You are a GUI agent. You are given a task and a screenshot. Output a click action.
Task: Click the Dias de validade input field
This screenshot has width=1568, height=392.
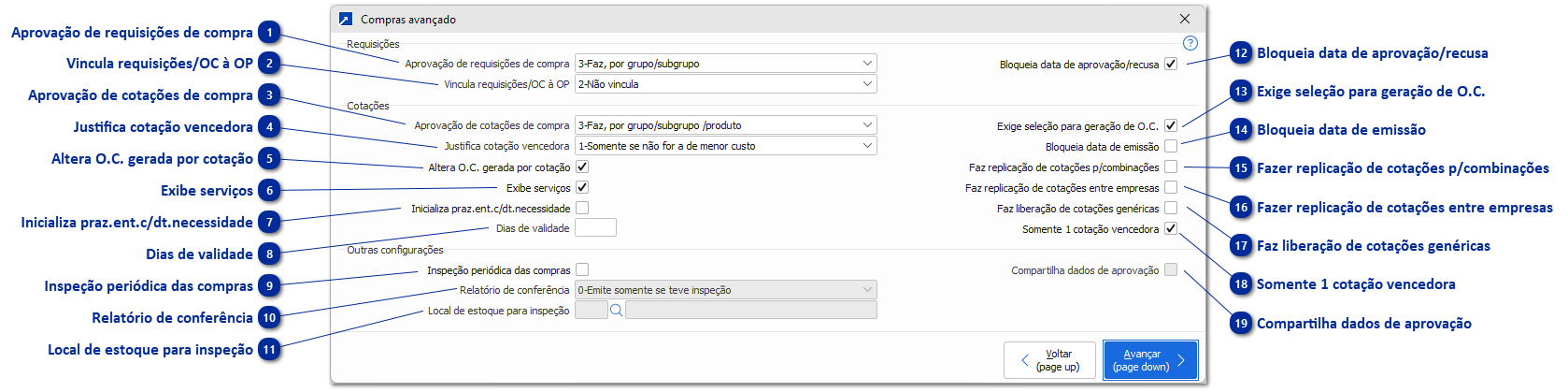click(595, 228)
